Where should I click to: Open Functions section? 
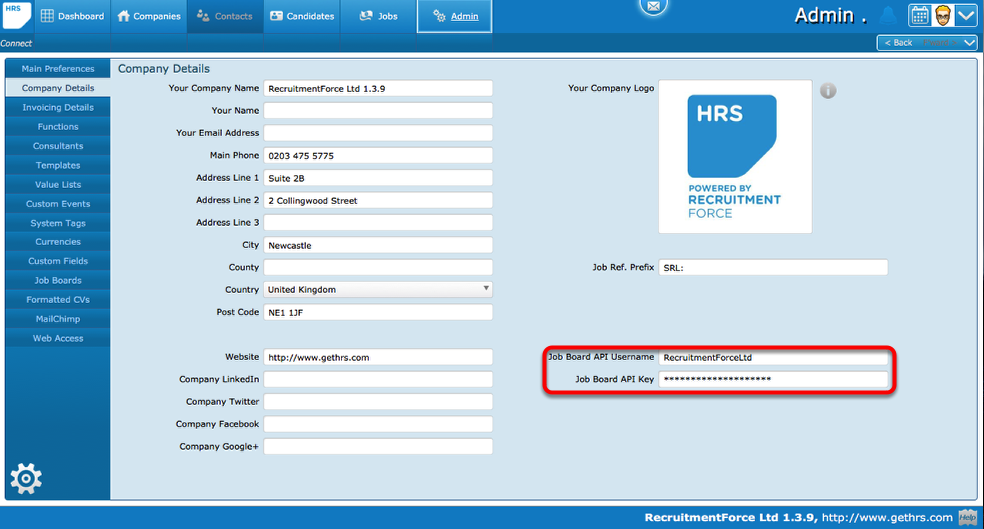[58, 126]
